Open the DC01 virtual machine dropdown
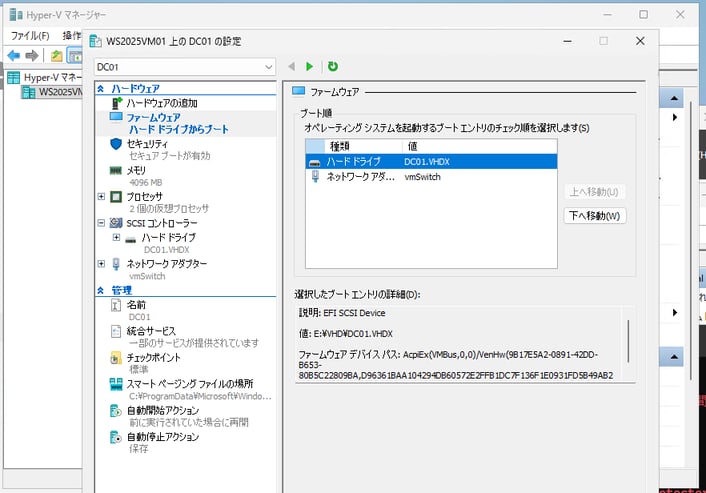Screen dimensions: 706x493 click(x=185, y=67)
